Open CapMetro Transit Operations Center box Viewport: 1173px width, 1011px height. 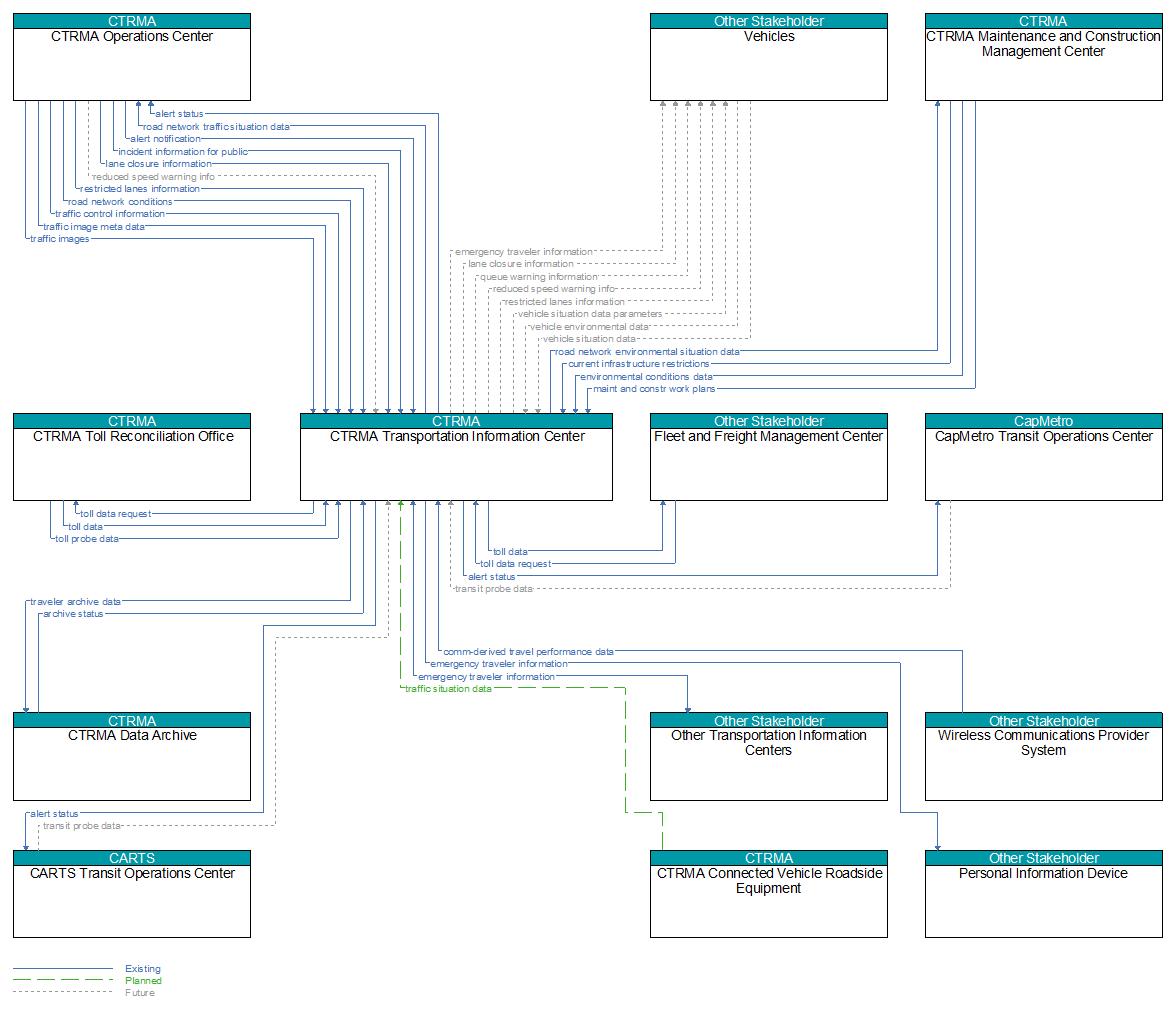click(x=1044, y=456)
